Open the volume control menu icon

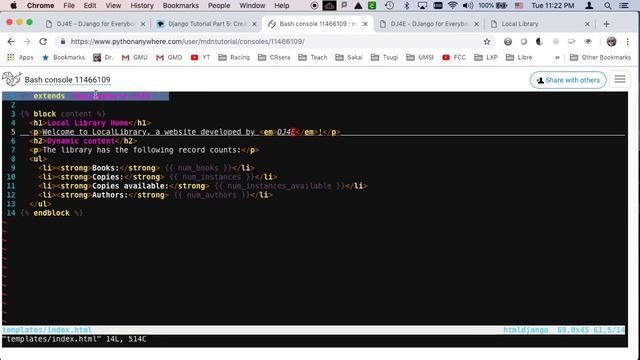(x=468, y=6)
